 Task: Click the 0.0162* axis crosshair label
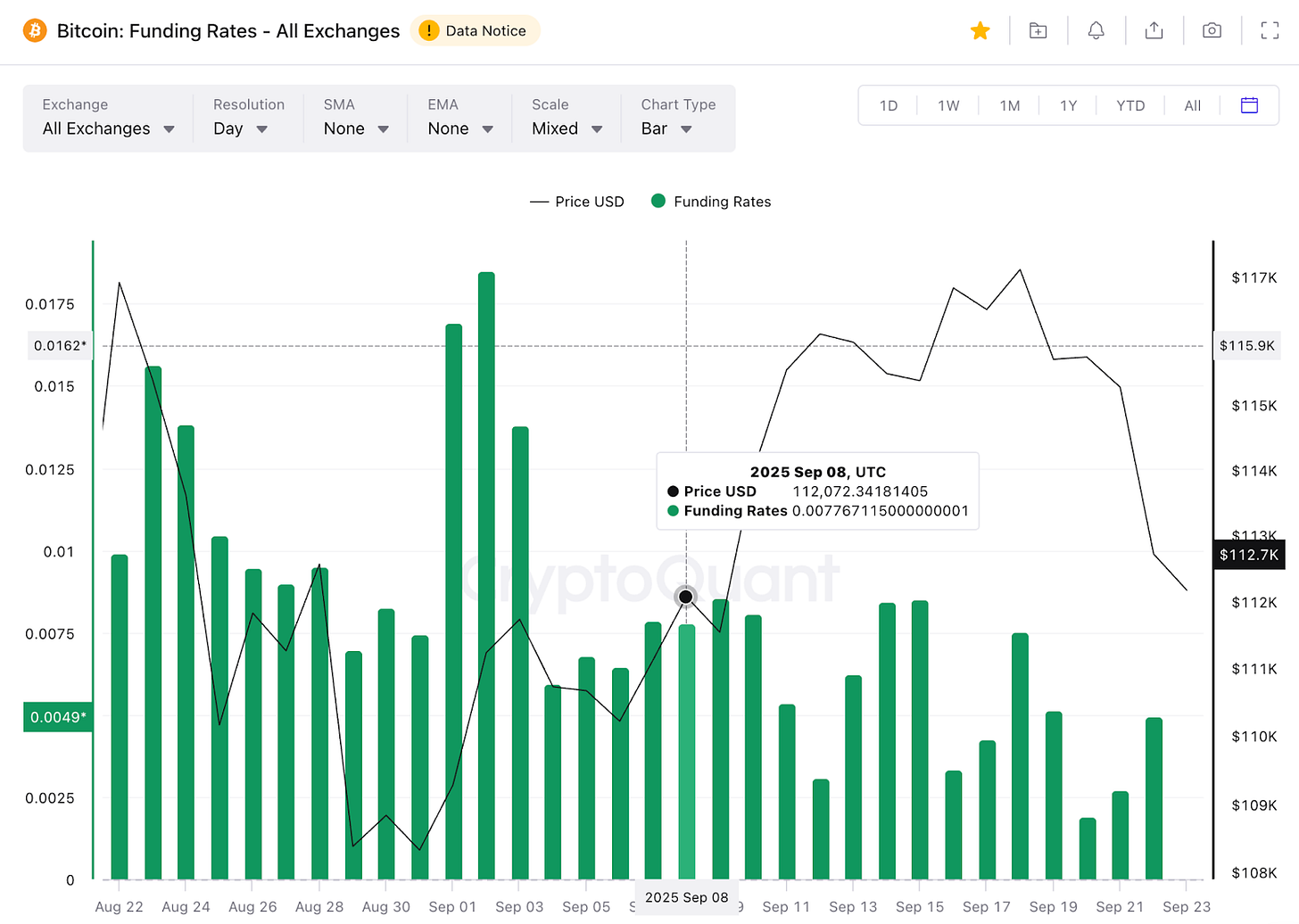point(60,345)
